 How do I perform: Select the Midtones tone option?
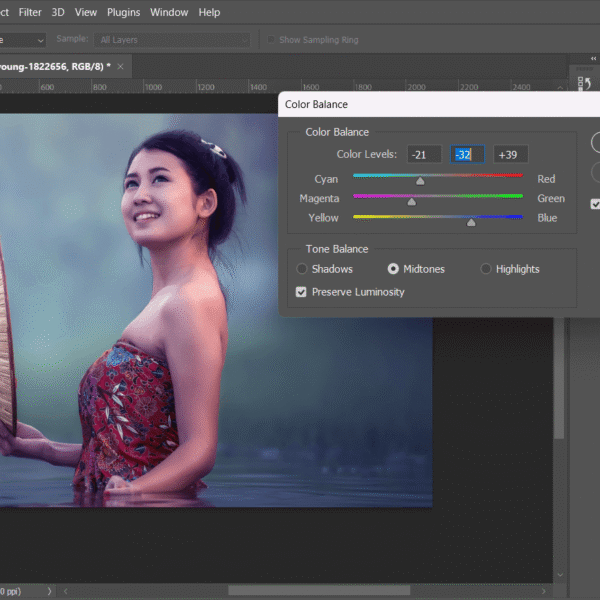tap(393, 269)
